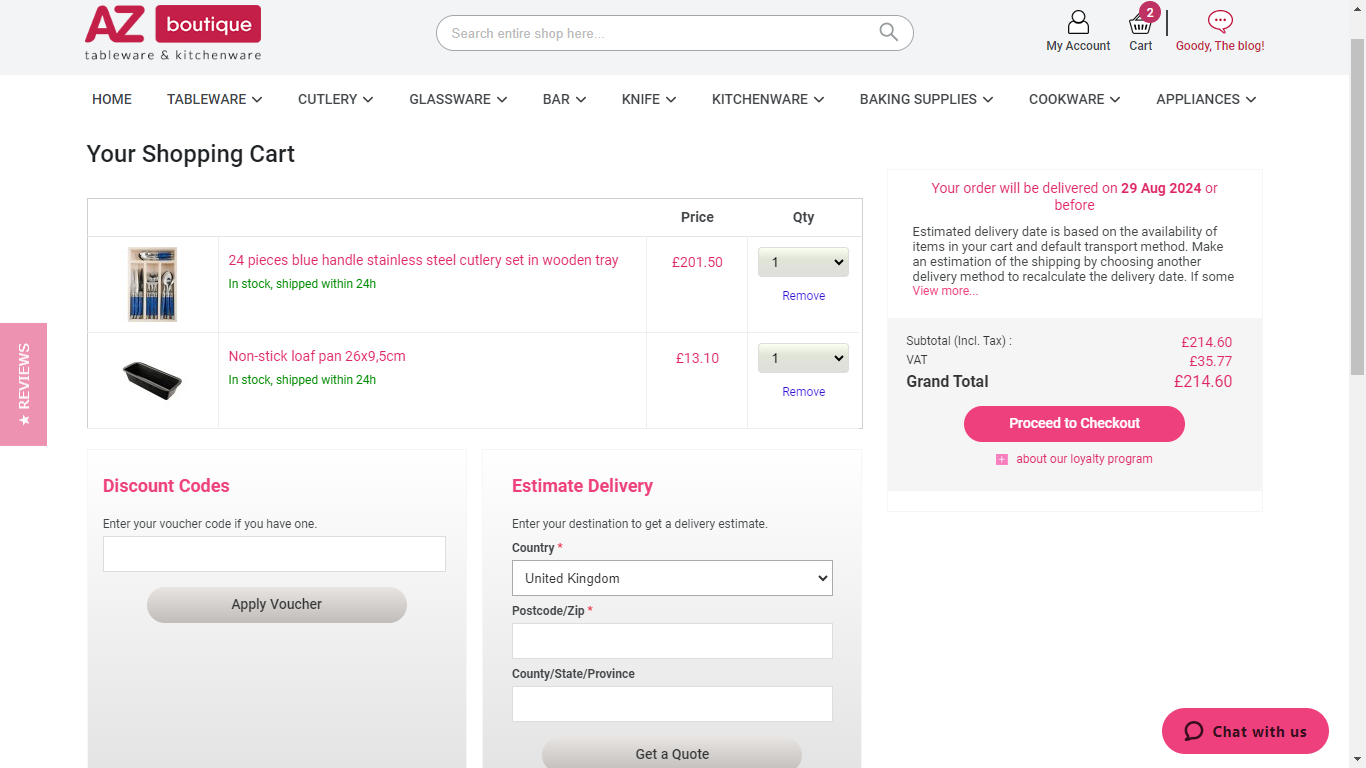Open the Cart basket icon
The width and height of the screenshot is (1366, 768).
coord(1140,24)
